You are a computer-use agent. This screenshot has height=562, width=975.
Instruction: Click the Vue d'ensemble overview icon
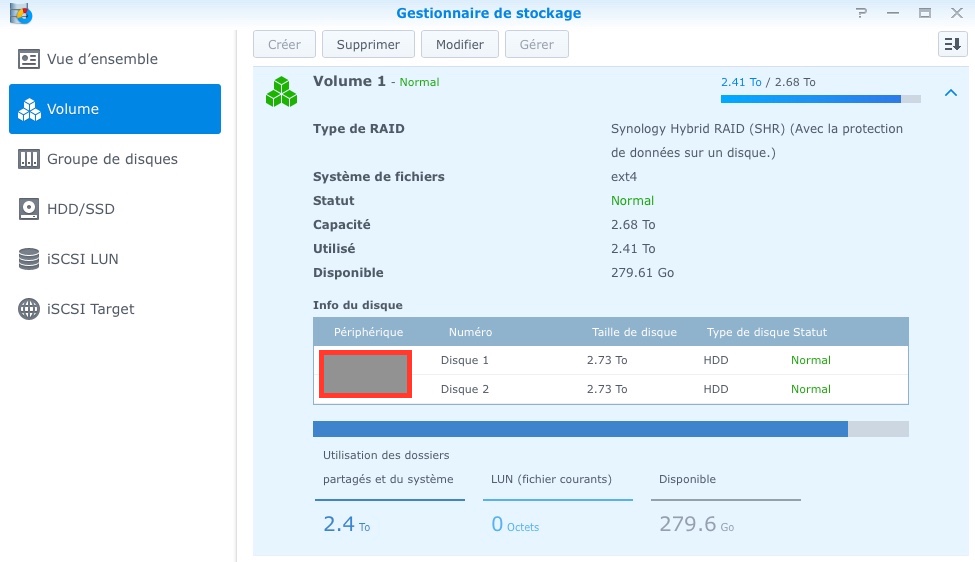coord(29,59)
